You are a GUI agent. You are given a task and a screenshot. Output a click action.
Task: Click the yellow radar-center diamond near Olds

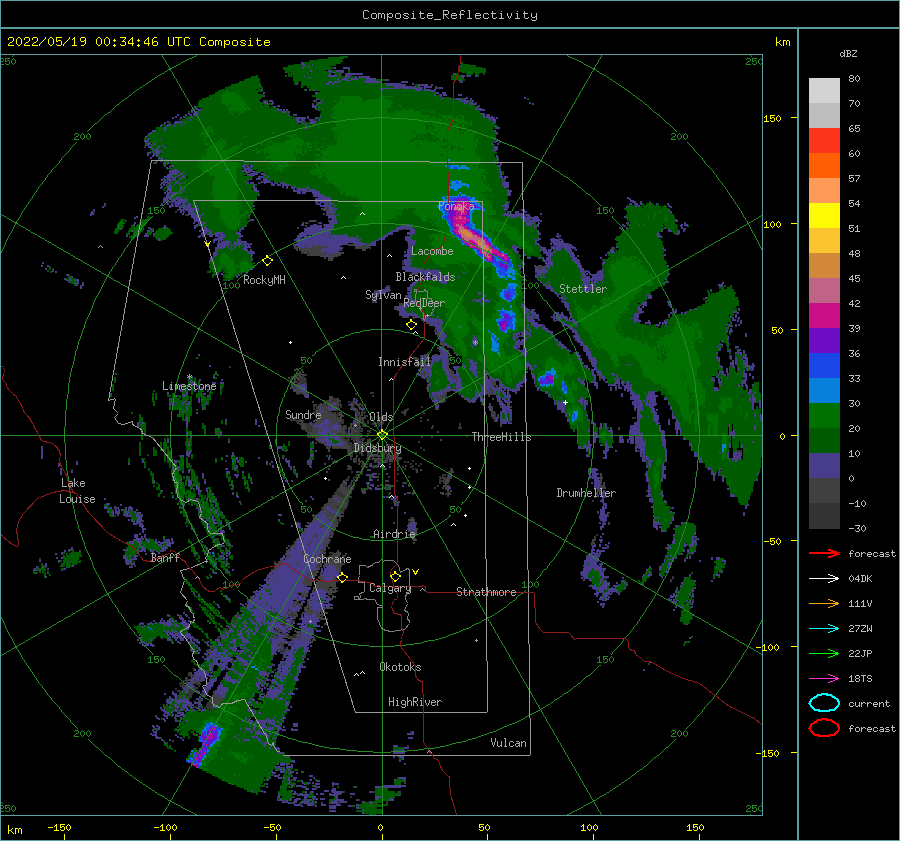[382, 435]
